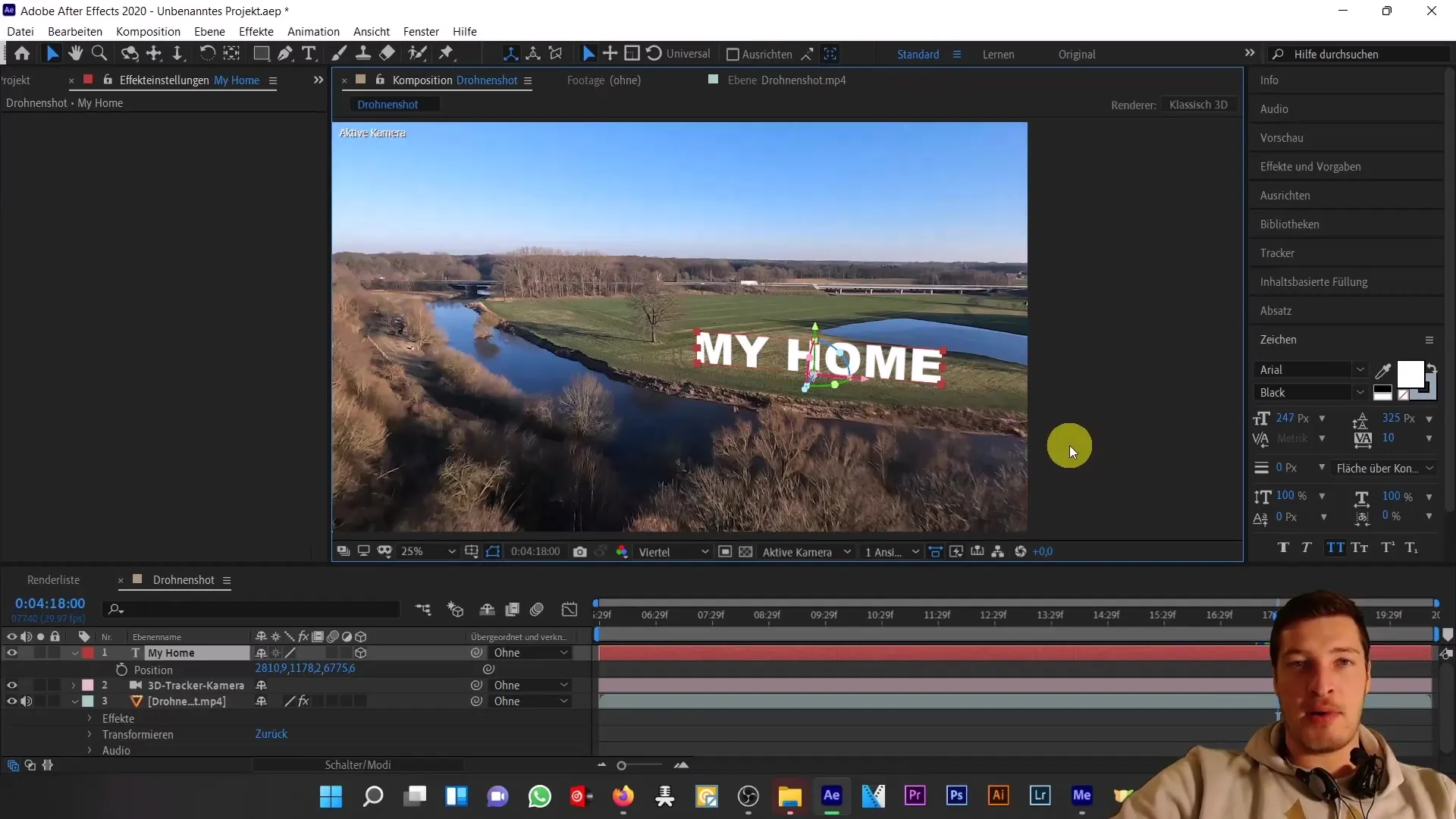
Task: Reset exposure in viewer footer
Action: 1021,552
